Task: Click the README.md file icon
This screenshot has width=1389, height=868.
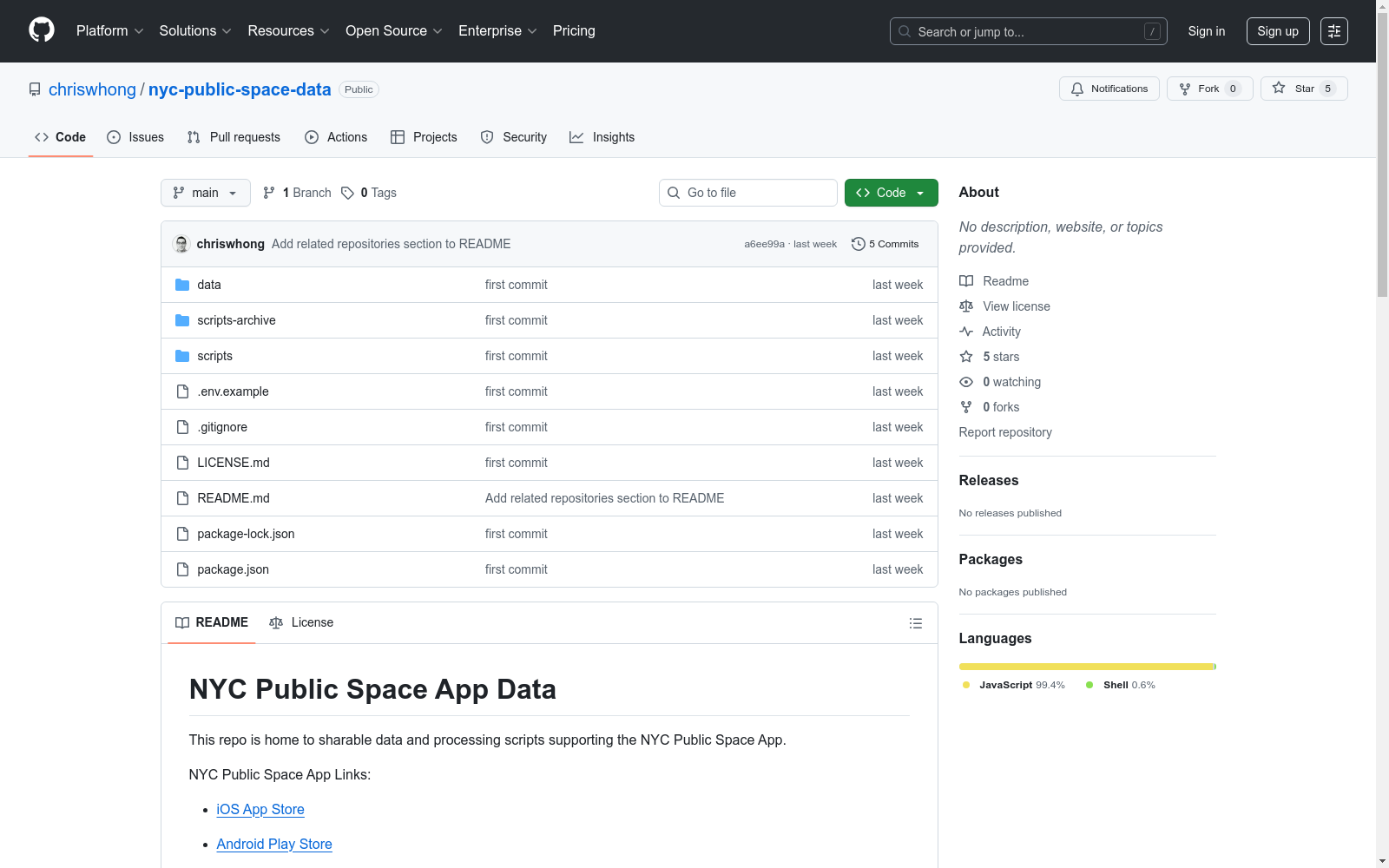Action: (x=182, y=498)
